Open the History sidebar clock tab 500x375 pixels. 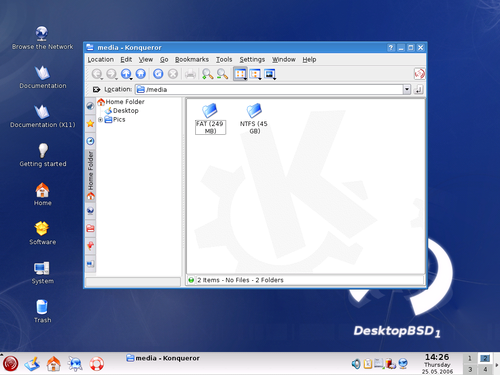point(90,141)
